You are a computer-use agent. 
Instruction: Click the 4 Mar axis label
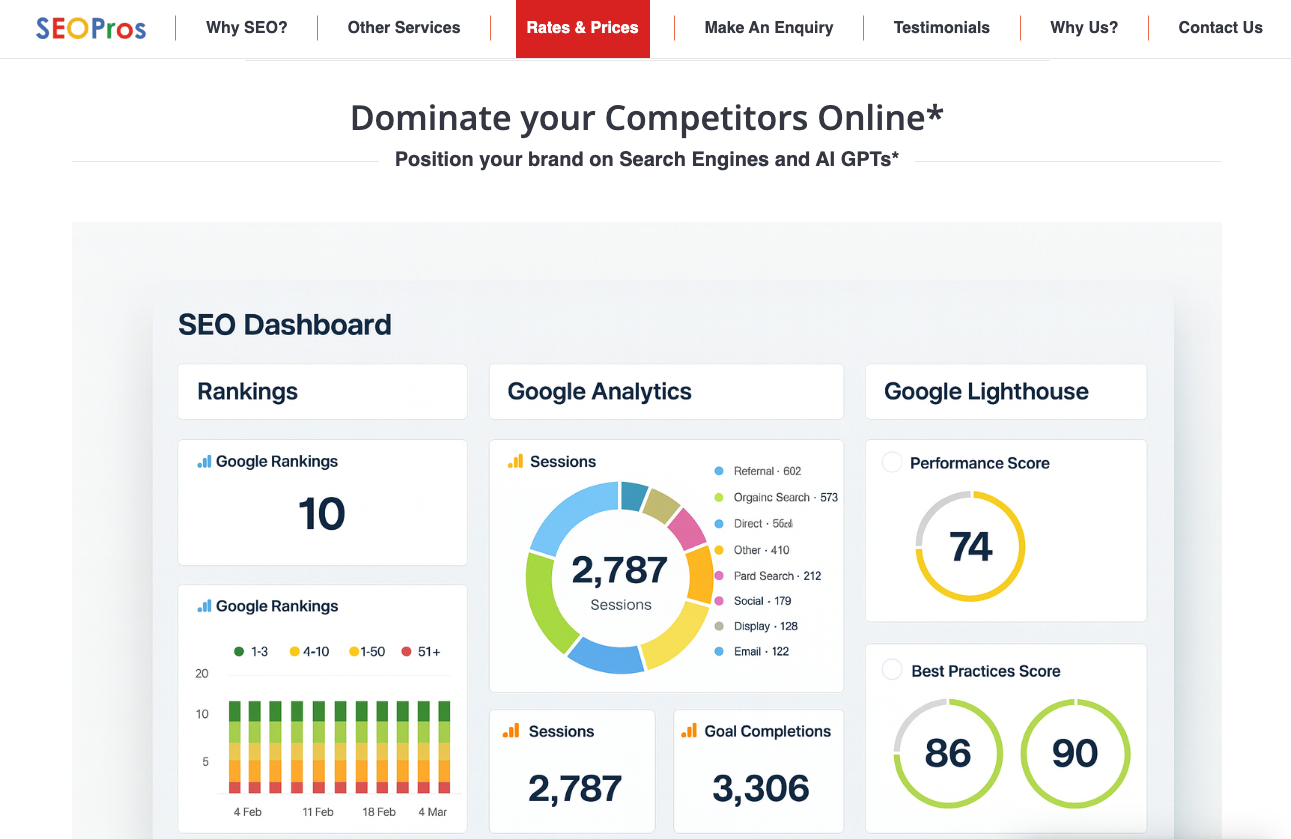tap(433, 812)
